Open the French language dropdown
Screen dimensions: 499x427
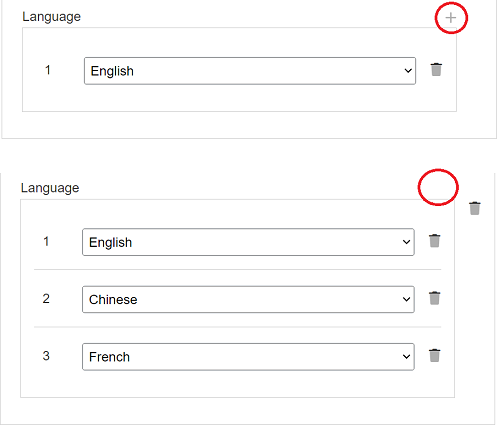(x=248, y=357)
